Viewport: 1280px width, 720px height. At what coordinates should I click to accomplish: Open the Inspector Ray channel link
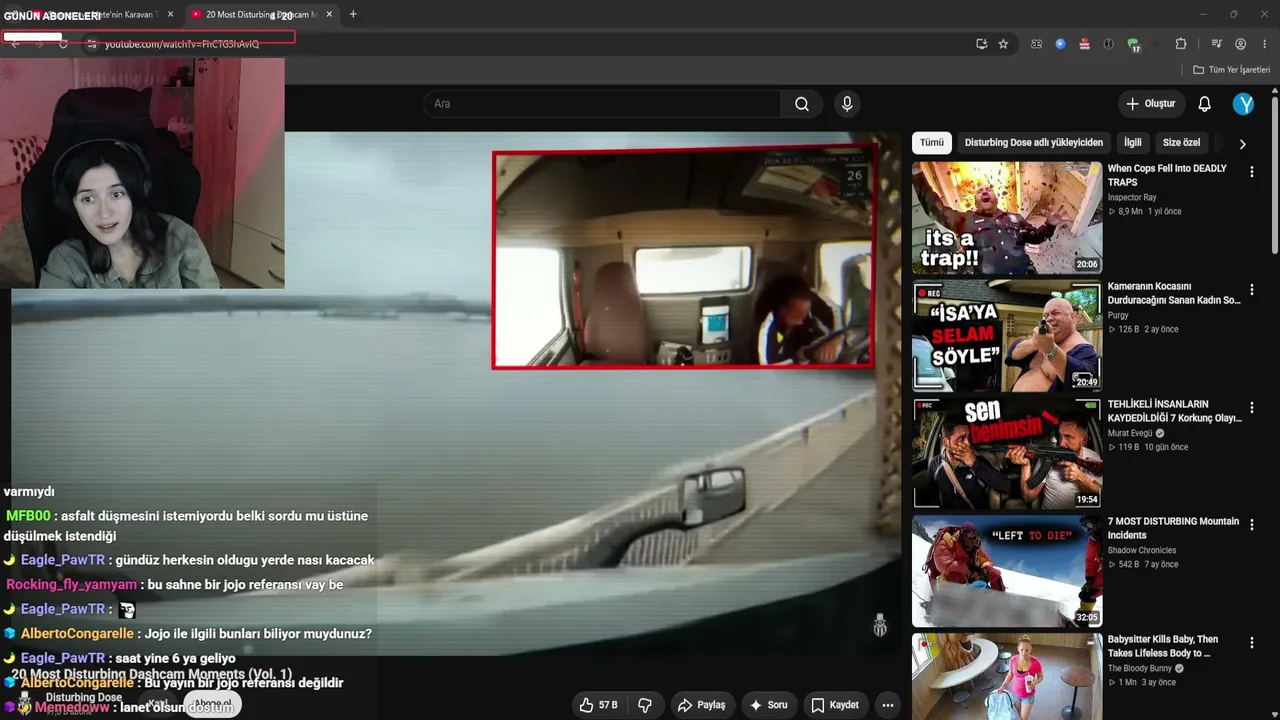tap(1132, 198)
